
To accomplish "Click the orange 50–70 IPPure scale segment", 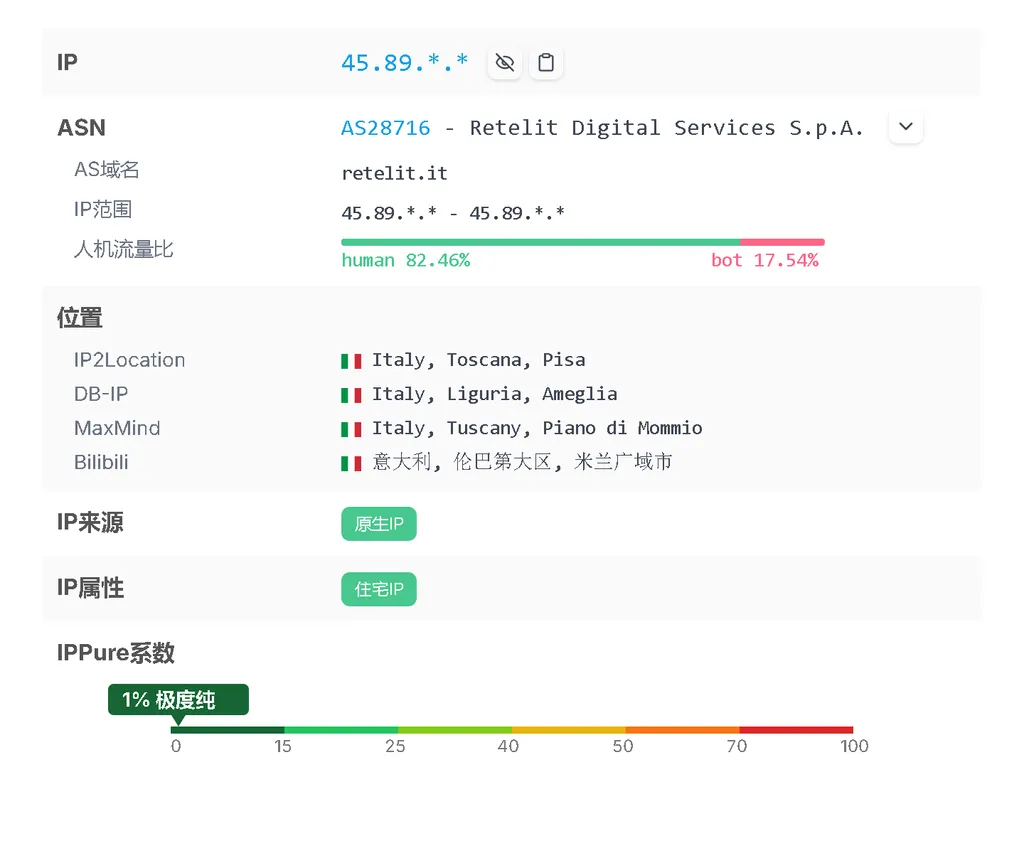I will pos(682,730).
